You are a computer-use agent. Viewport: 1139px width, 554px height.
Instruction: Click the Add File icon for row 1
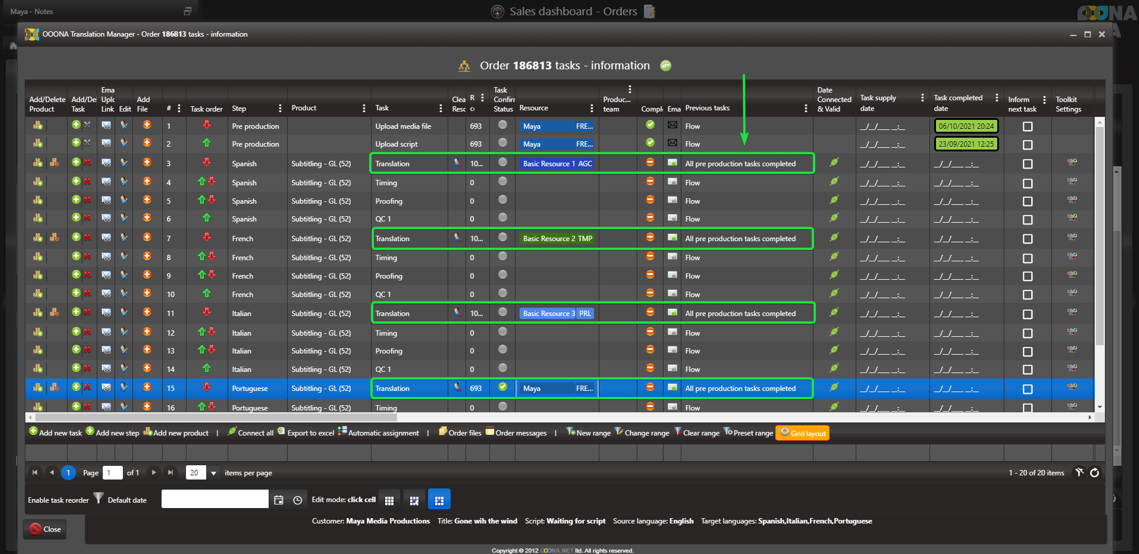(146, 126)
